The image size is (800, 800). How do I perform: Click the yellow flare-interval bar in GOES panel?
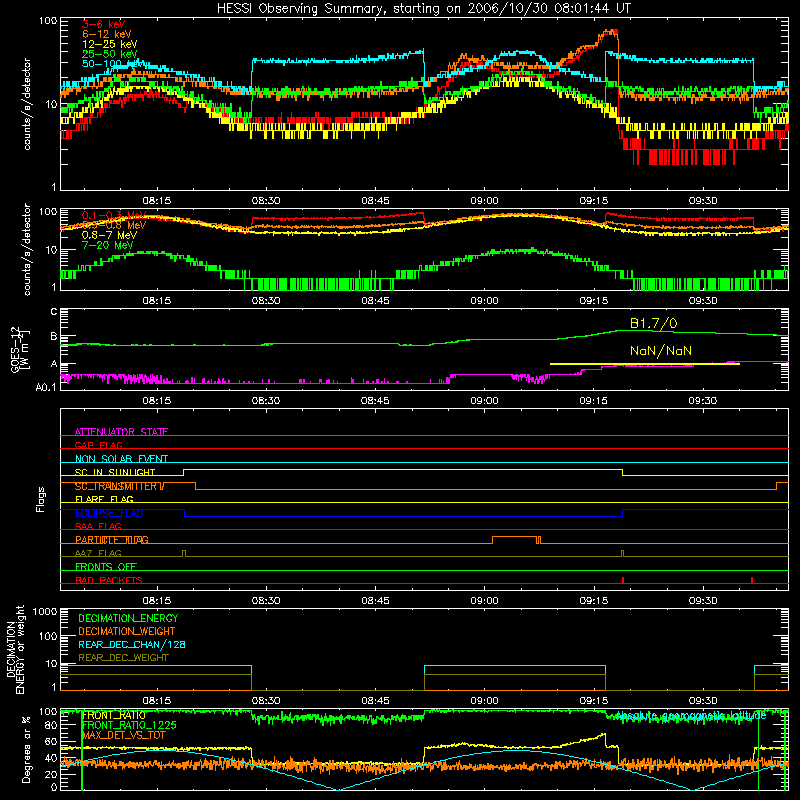click(x=645, y=364)
